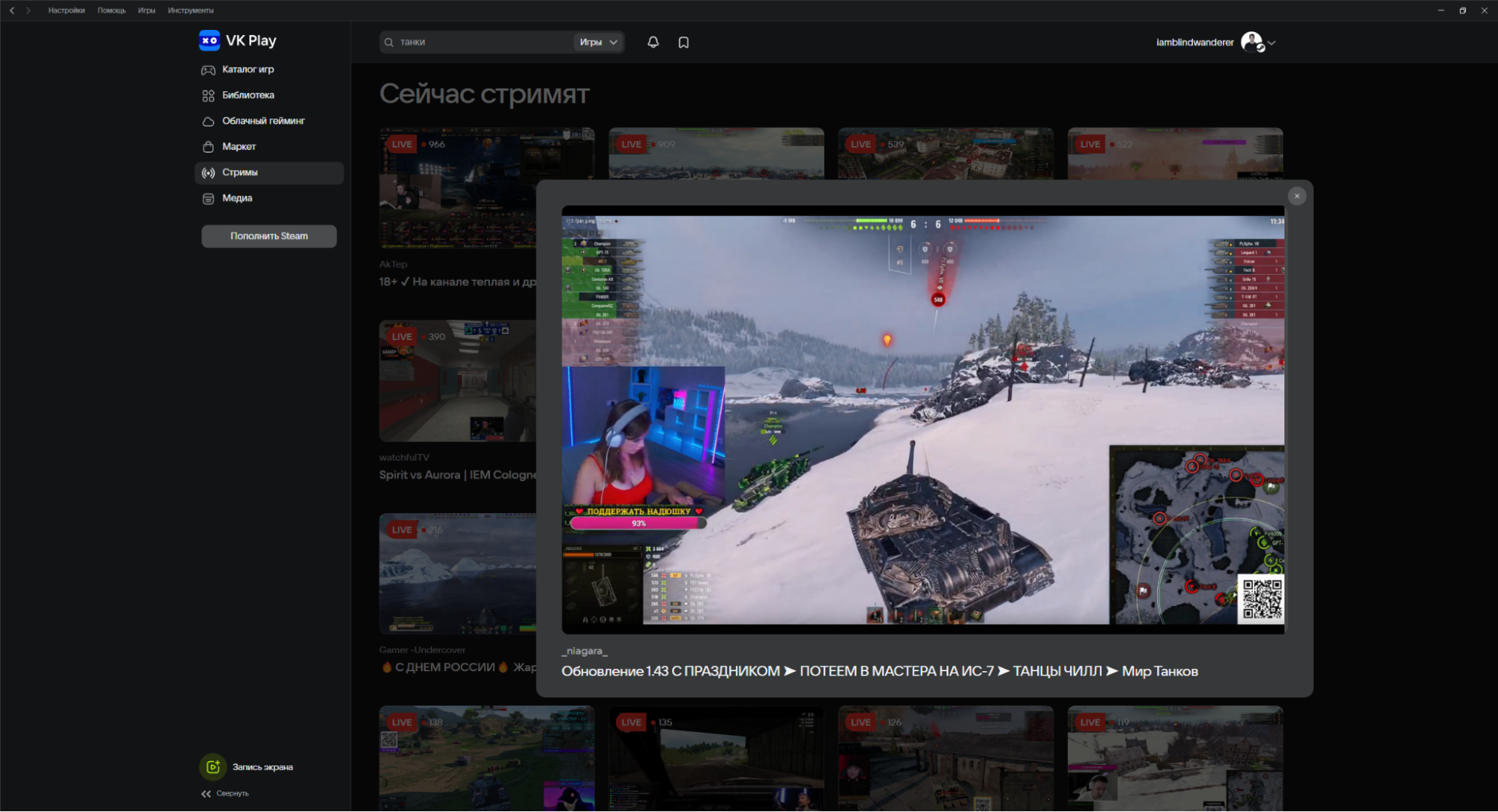Click the search magnifier icon
1498x812 pixels.
click(x=389, y=43)
